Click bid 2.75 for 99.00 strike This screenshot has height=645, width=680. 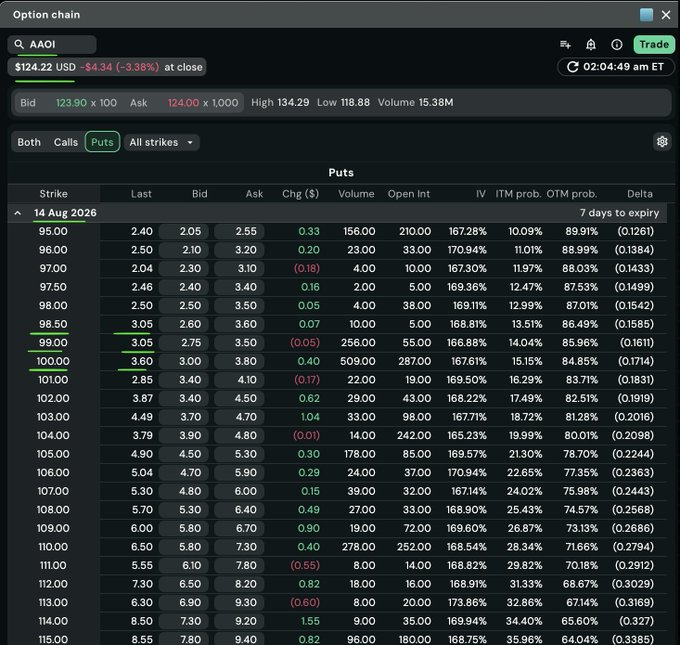tap(183, 343)
